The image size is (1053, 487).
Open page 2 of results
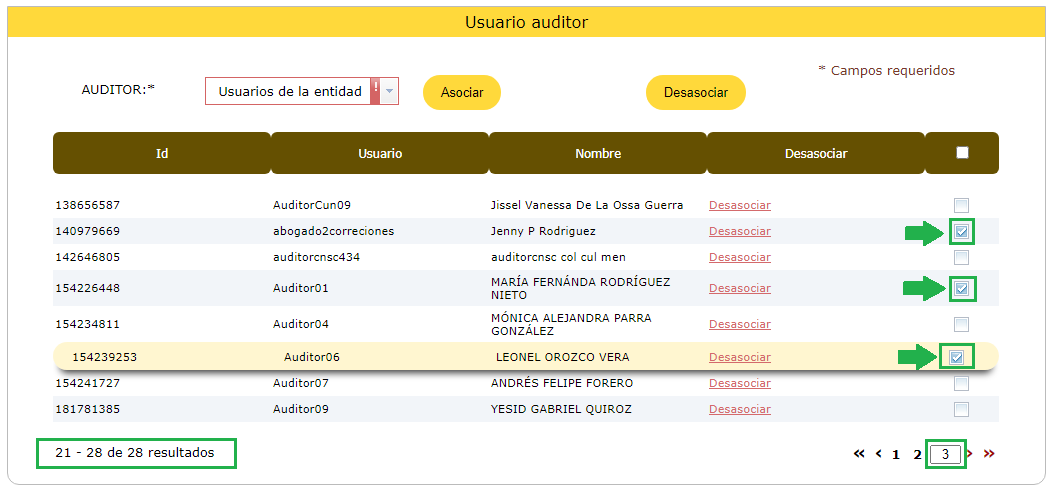917,454
